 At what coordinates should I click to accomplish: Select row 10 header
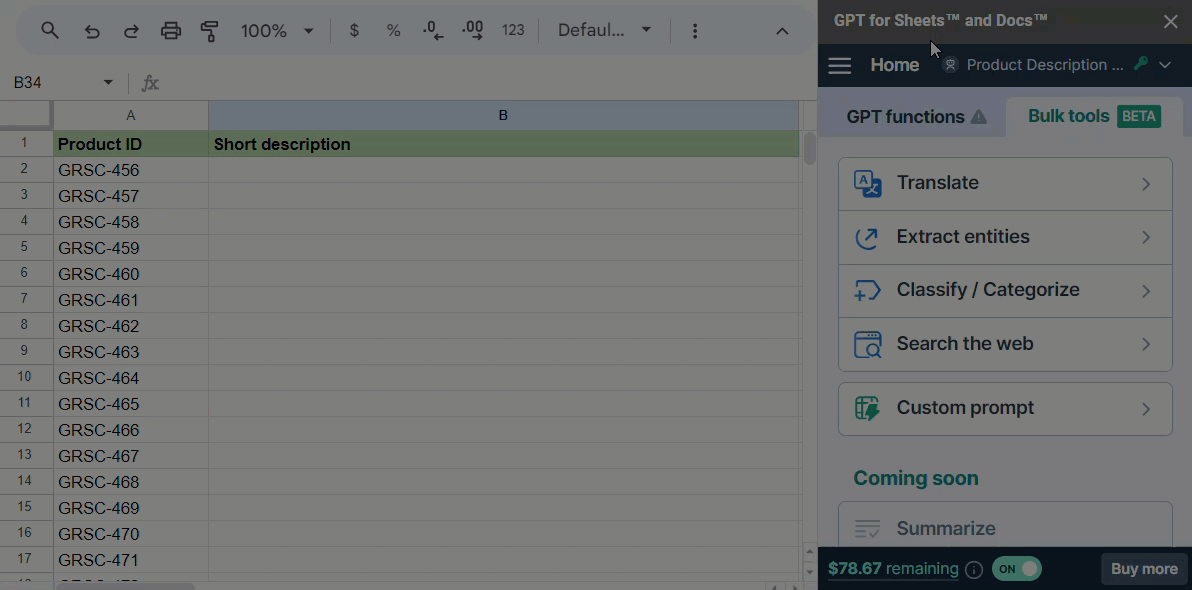(x=26, y=378)
